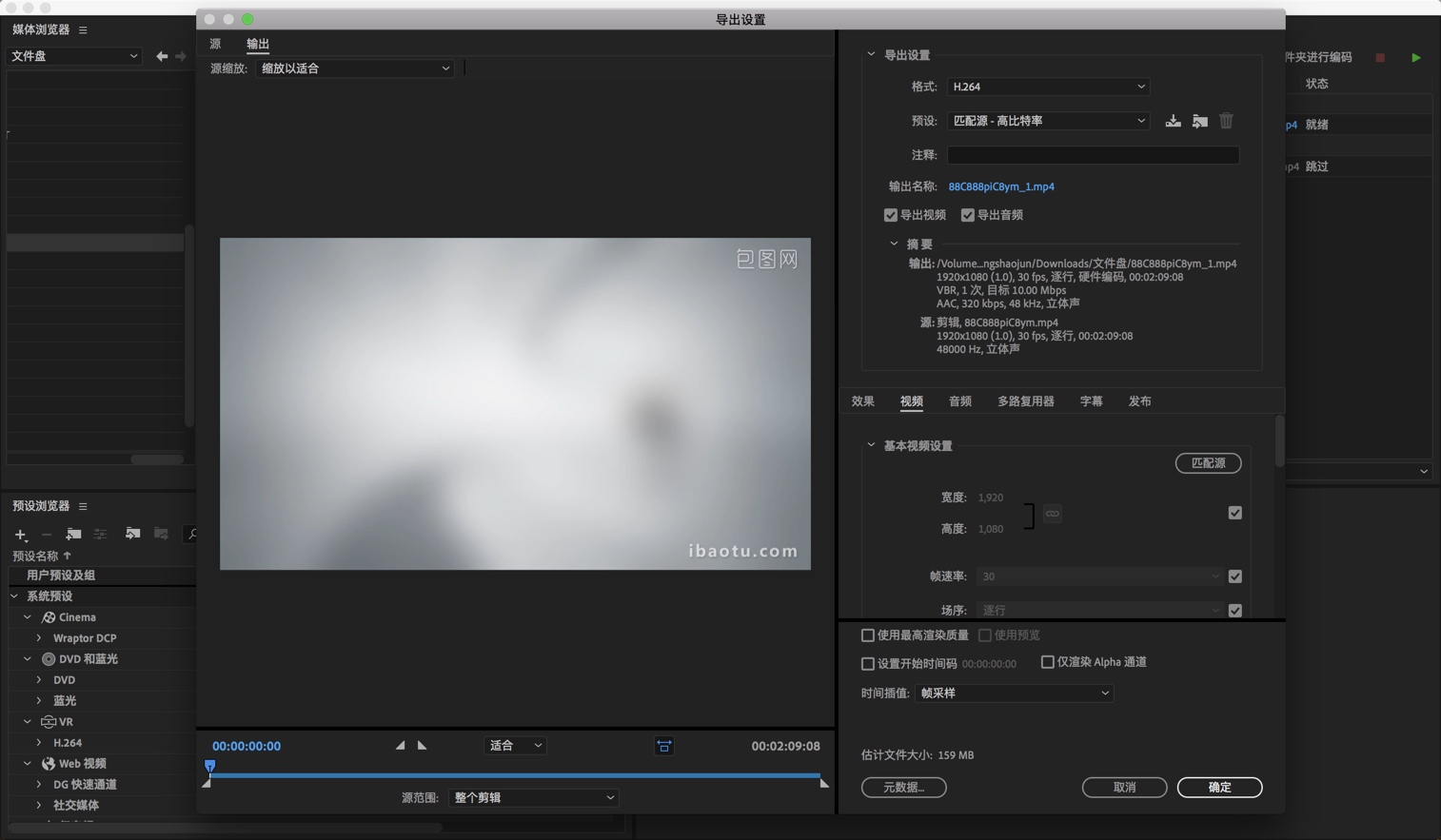This screenshot has height=840, width=1441.
Task: Click the delete preset trash icon
Action: tap(1226, 121)
